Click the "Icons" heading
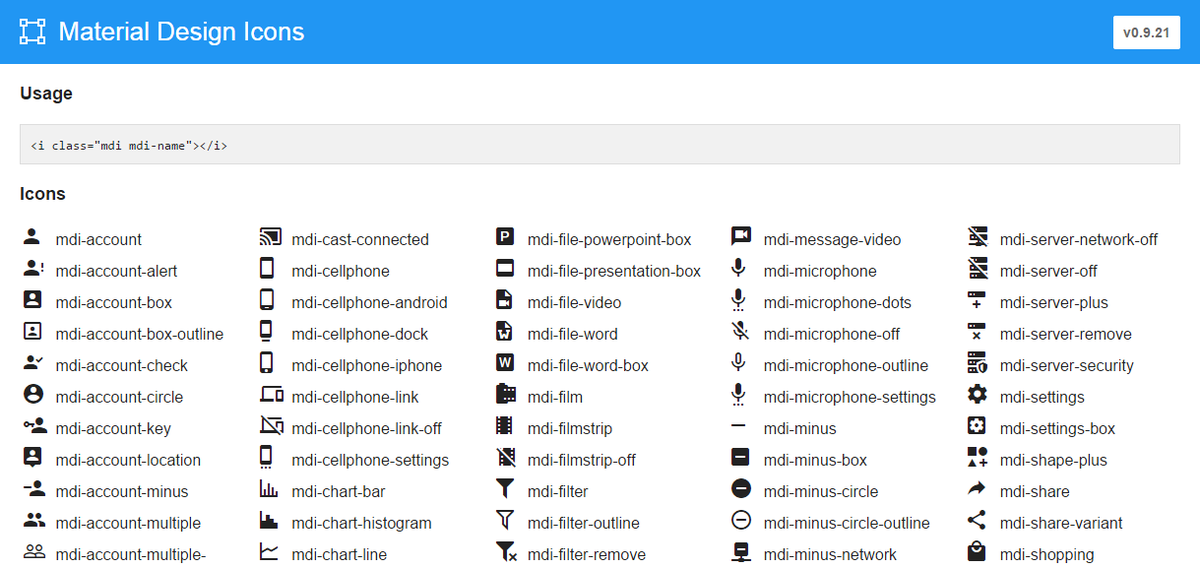This screenshot has width=1200, height=568. pyautogui.click(x=43, y=194)
